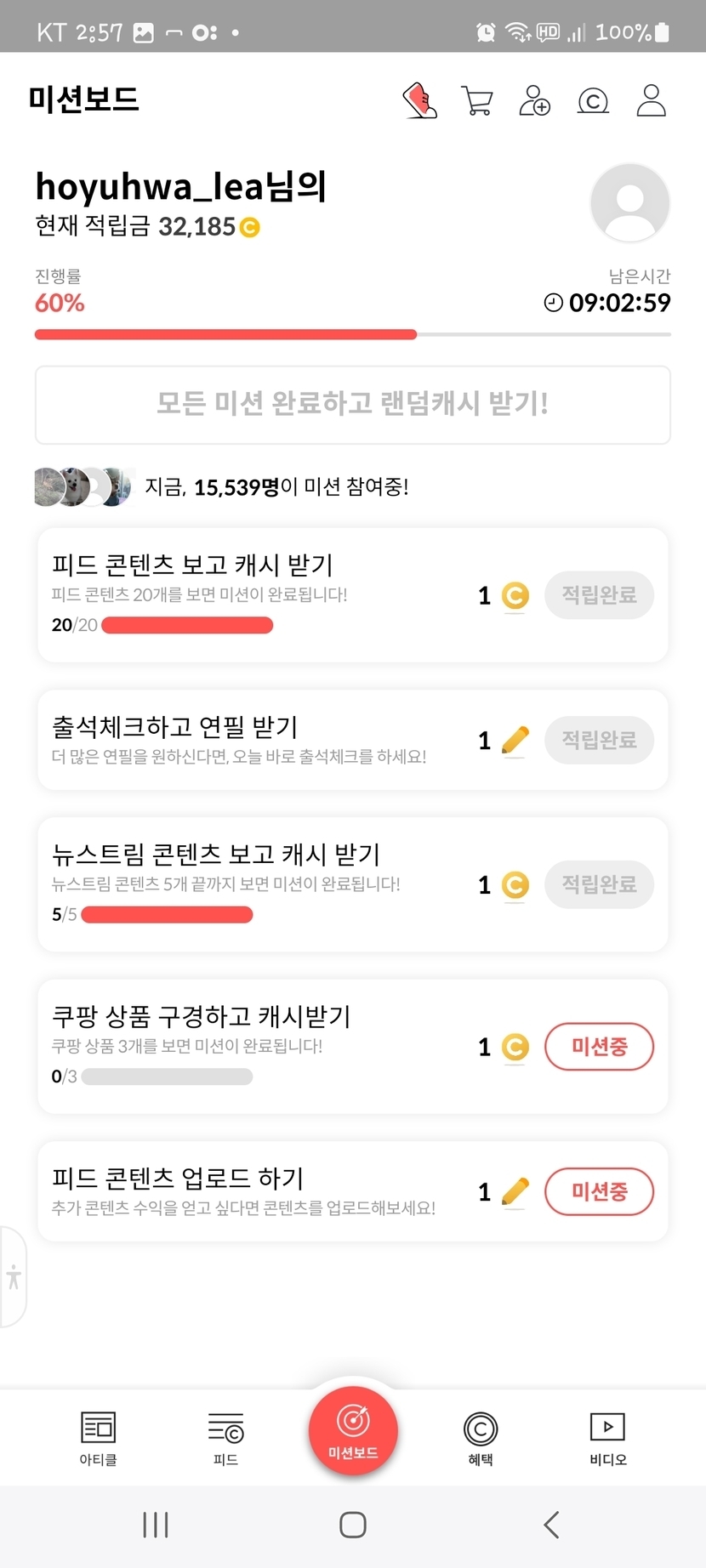706x1568 pixels.
Task: Open the 혜택 tab
Action: click(x=481, y=1438)
